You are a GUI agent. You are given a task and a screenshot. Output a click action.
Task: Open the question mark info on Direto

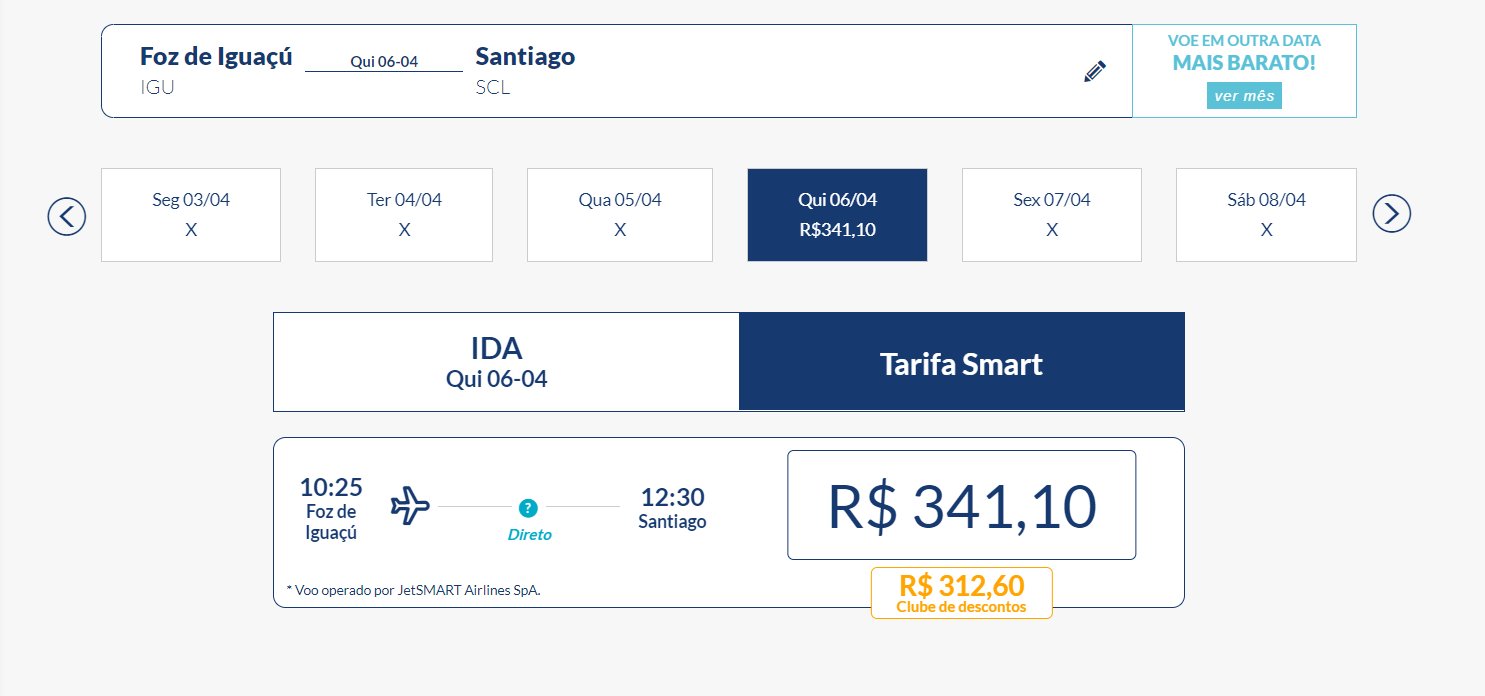click(x=528, y=507)
